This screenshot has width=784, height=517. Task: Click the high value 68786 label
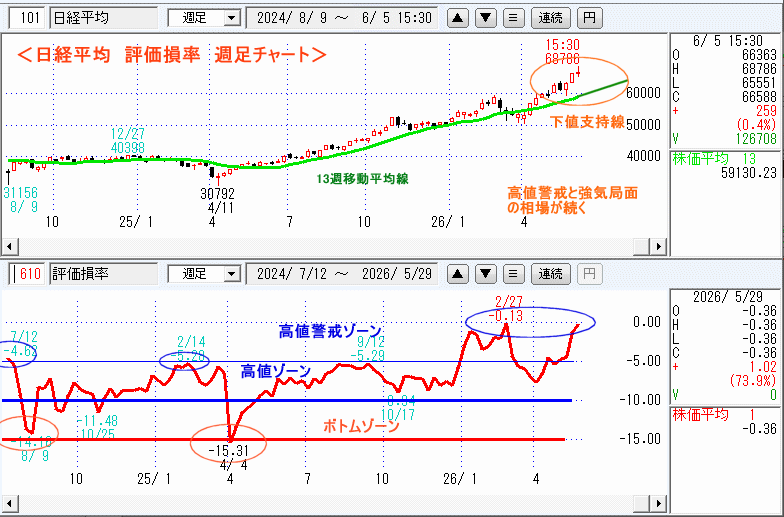[562, 59]
